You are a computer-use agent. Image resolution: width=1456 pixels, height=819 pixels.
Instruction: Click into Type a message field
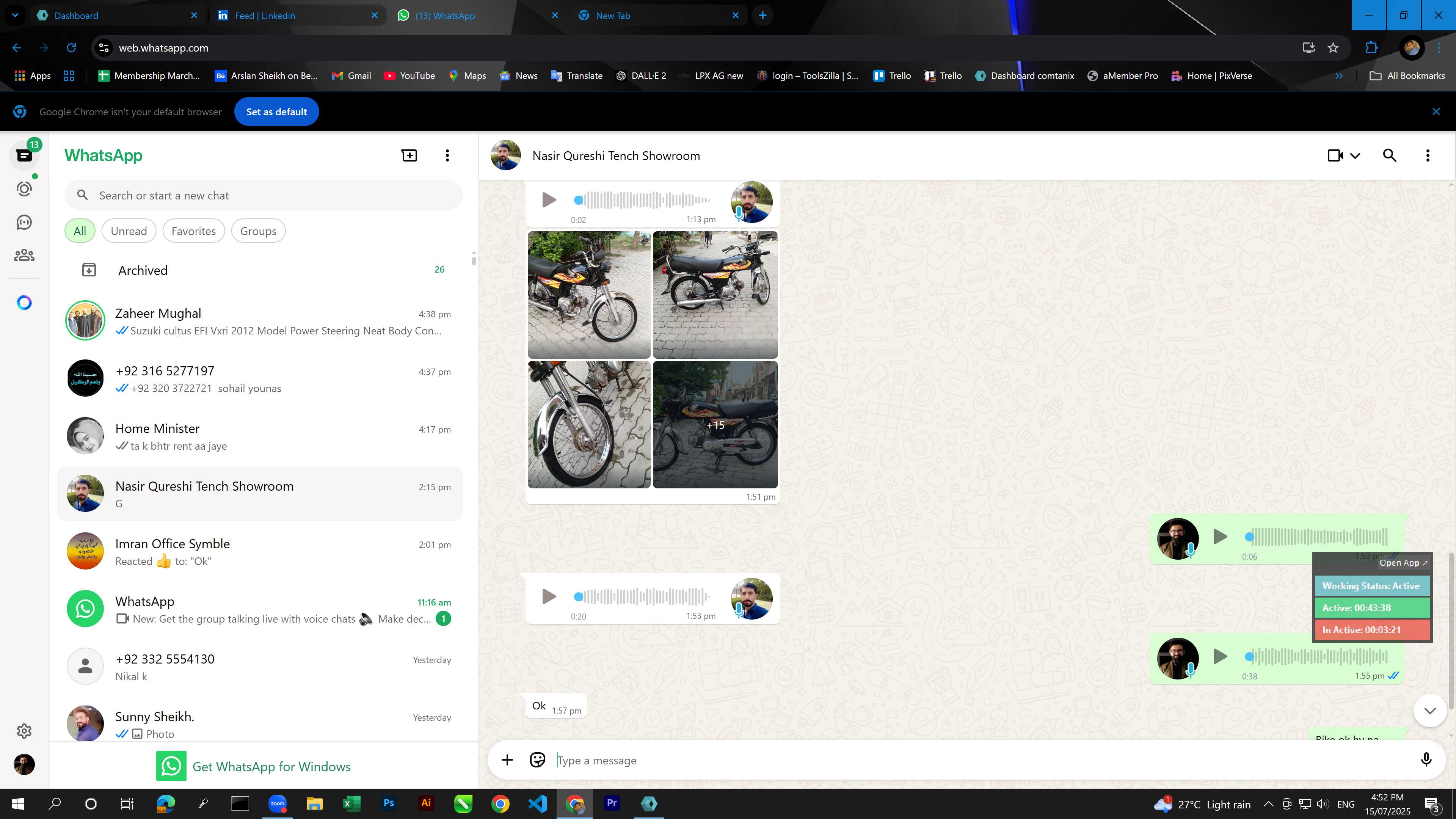(x=984, y=760)
